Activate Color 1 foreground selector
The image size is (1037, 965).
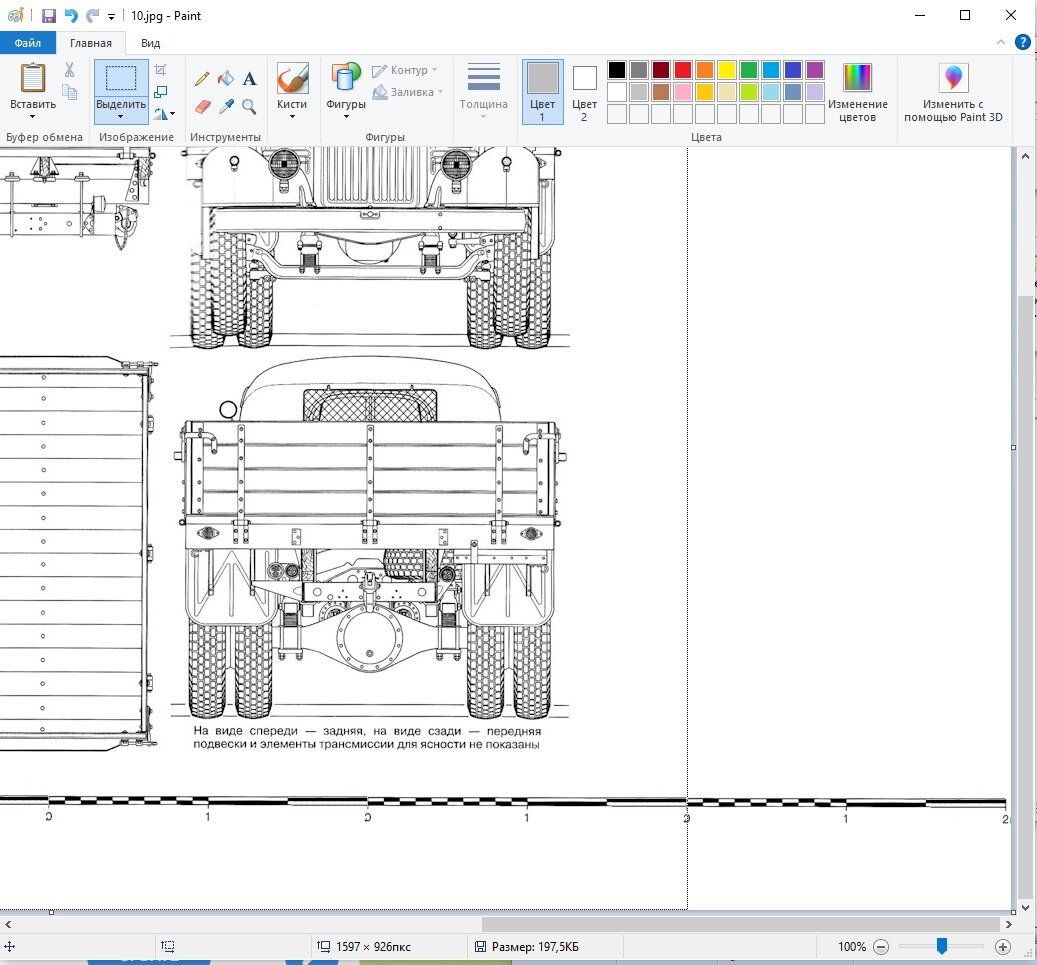(542, 92)
